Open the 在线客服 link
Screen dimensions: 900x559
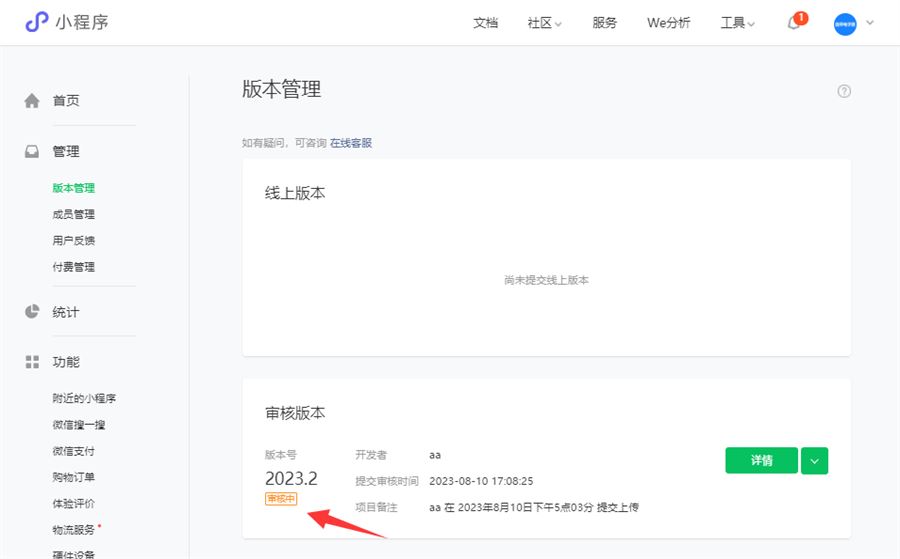pyautogui.click(x=351, y=143)
